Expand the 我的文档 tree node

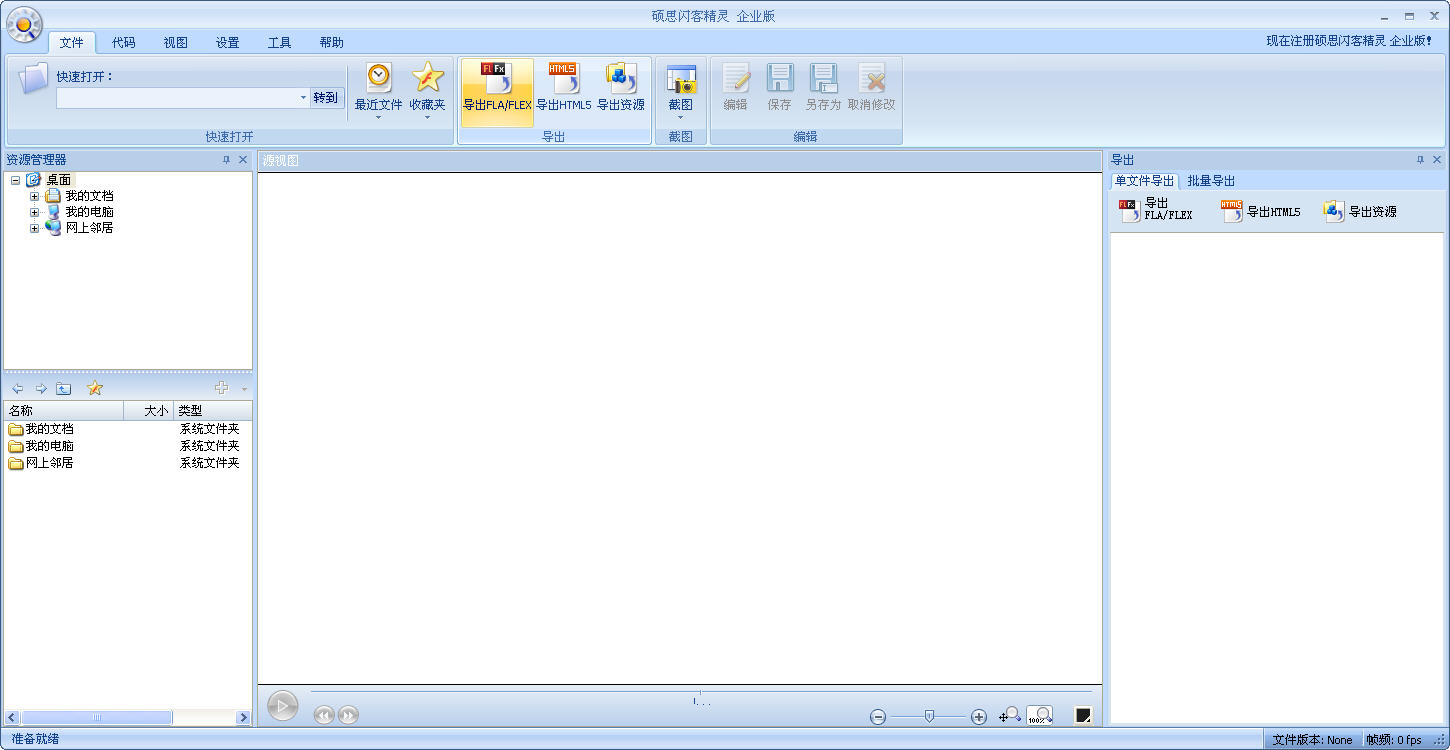tap(34, 196)
